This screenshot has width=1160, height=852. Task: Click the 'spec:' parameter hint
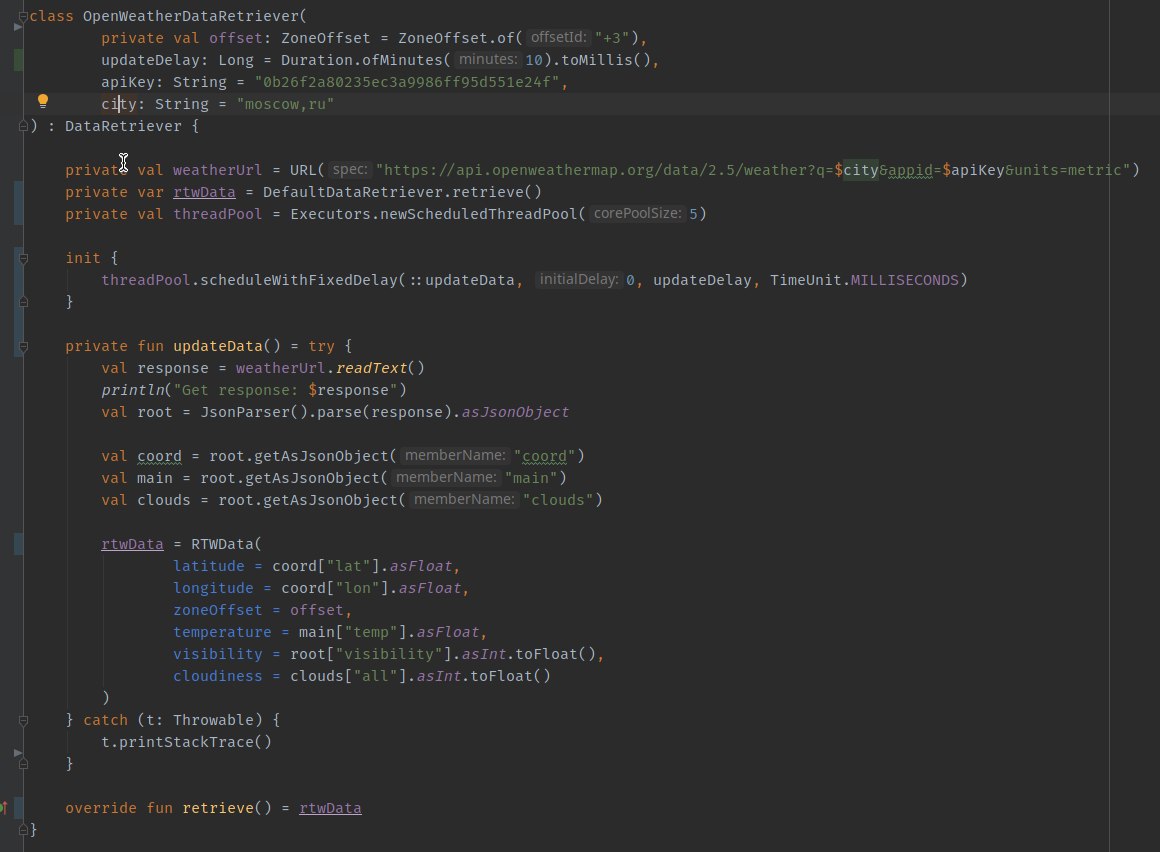tap(350, 169)
